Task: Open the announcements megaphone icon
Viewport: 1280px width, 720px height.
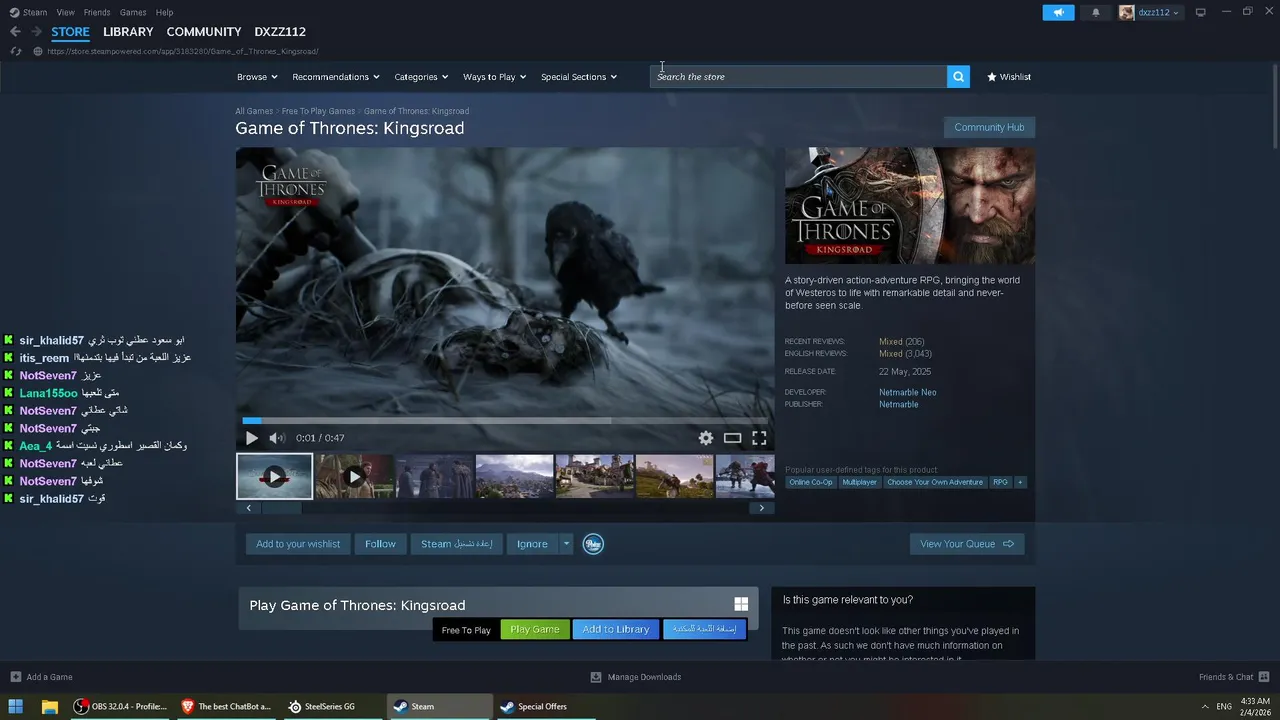Action: pyautogui.click(x=1058, y=13)
